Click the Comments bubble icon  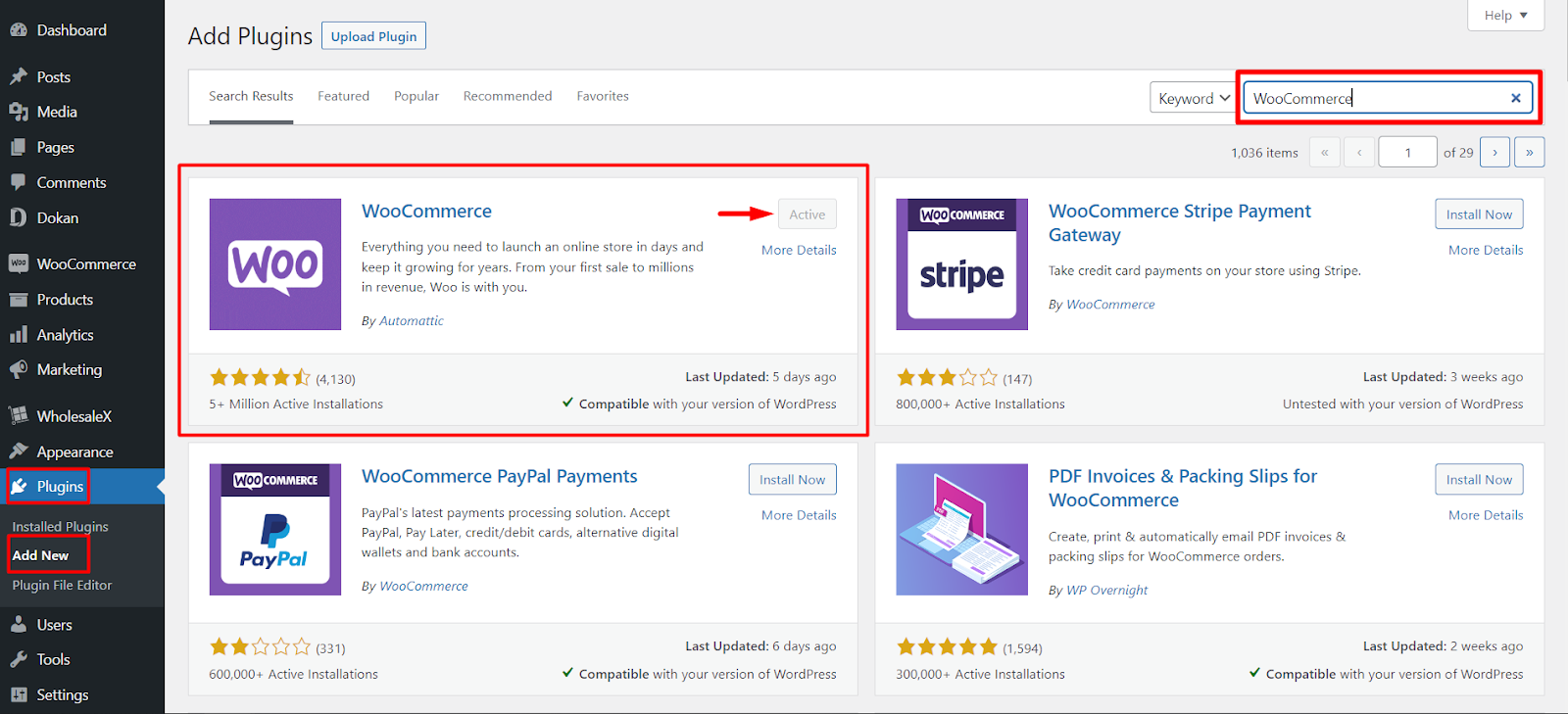(x=19, y=182)
